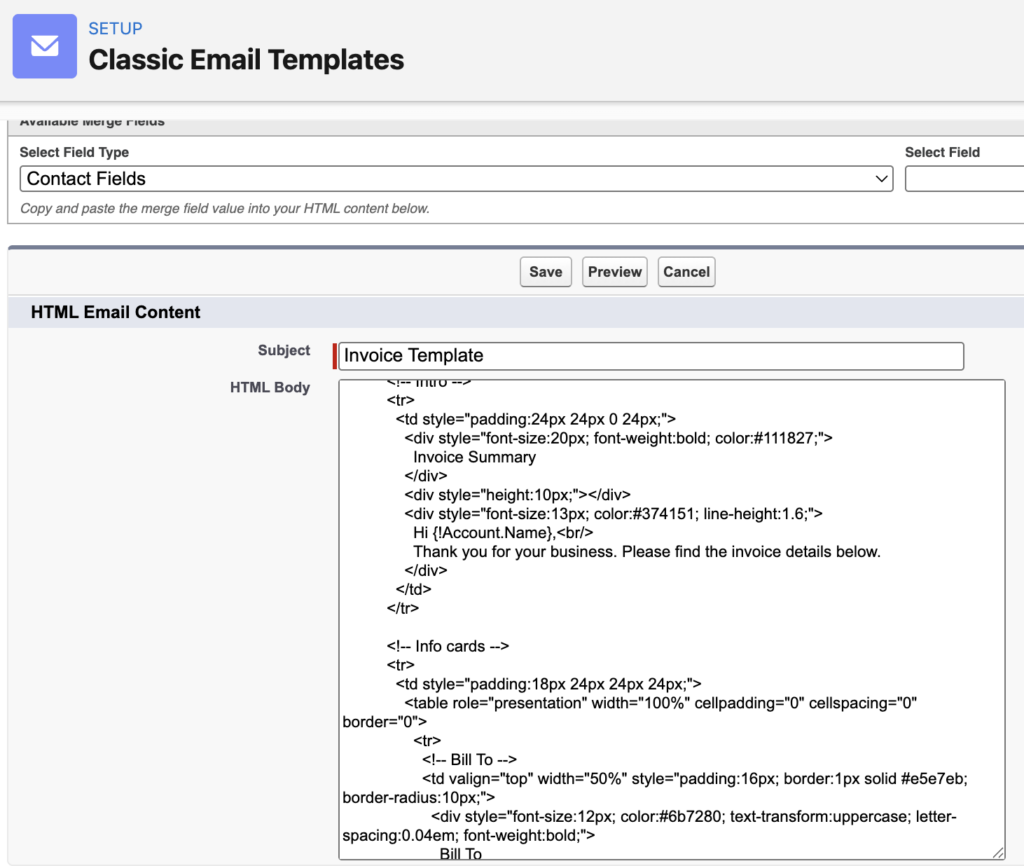1024x866 pixels.
Task: Click the HTML Body label
Action: point(270,387)
